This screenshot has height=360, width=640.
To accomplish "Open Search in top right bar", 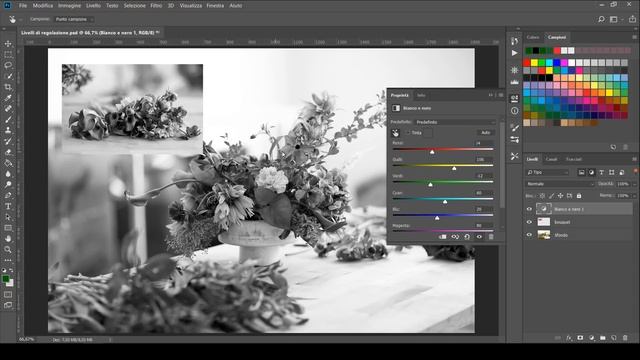I will [x=601, y=19].
